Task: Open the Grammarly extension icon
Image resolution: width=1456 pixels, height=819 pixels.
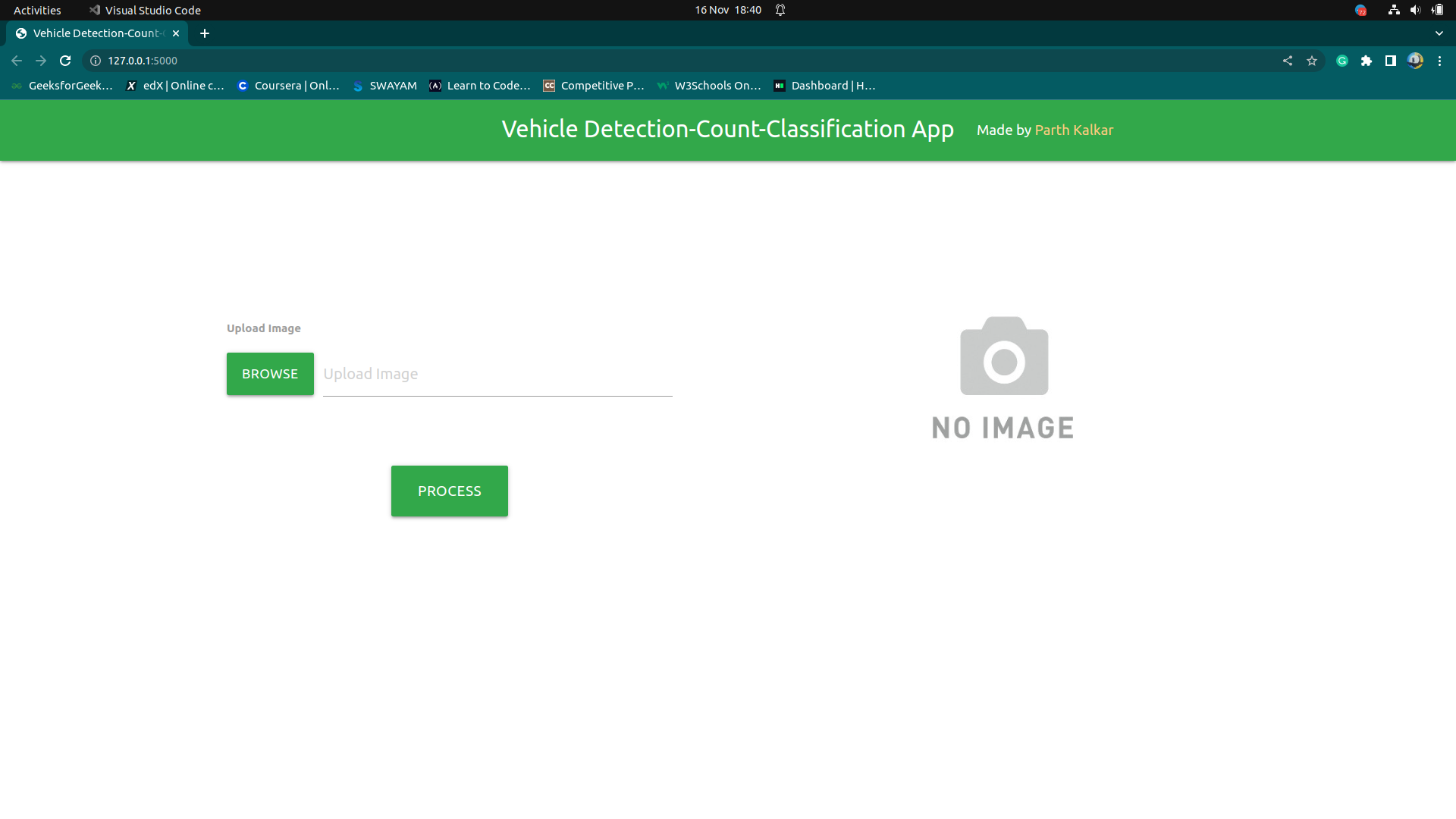Action: click(x=1341, y=61)
